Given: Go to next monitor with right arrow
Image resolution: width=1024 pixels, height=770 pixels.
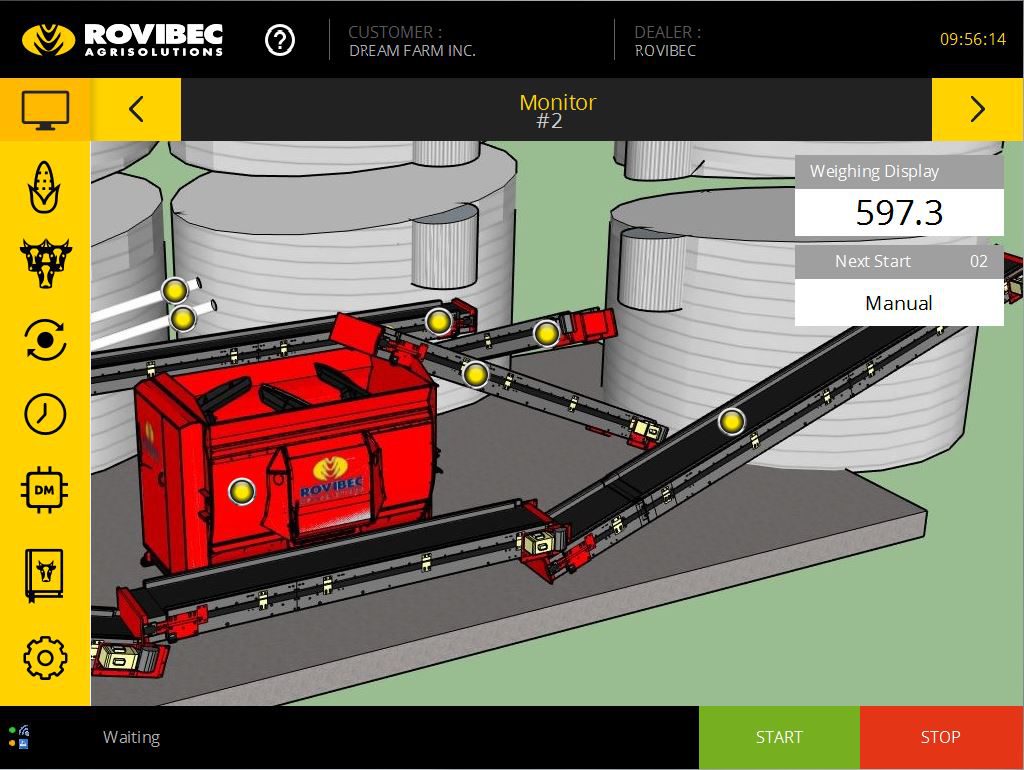Looking at the screenshot, I should pyautogui.click(x=977, y=109).
